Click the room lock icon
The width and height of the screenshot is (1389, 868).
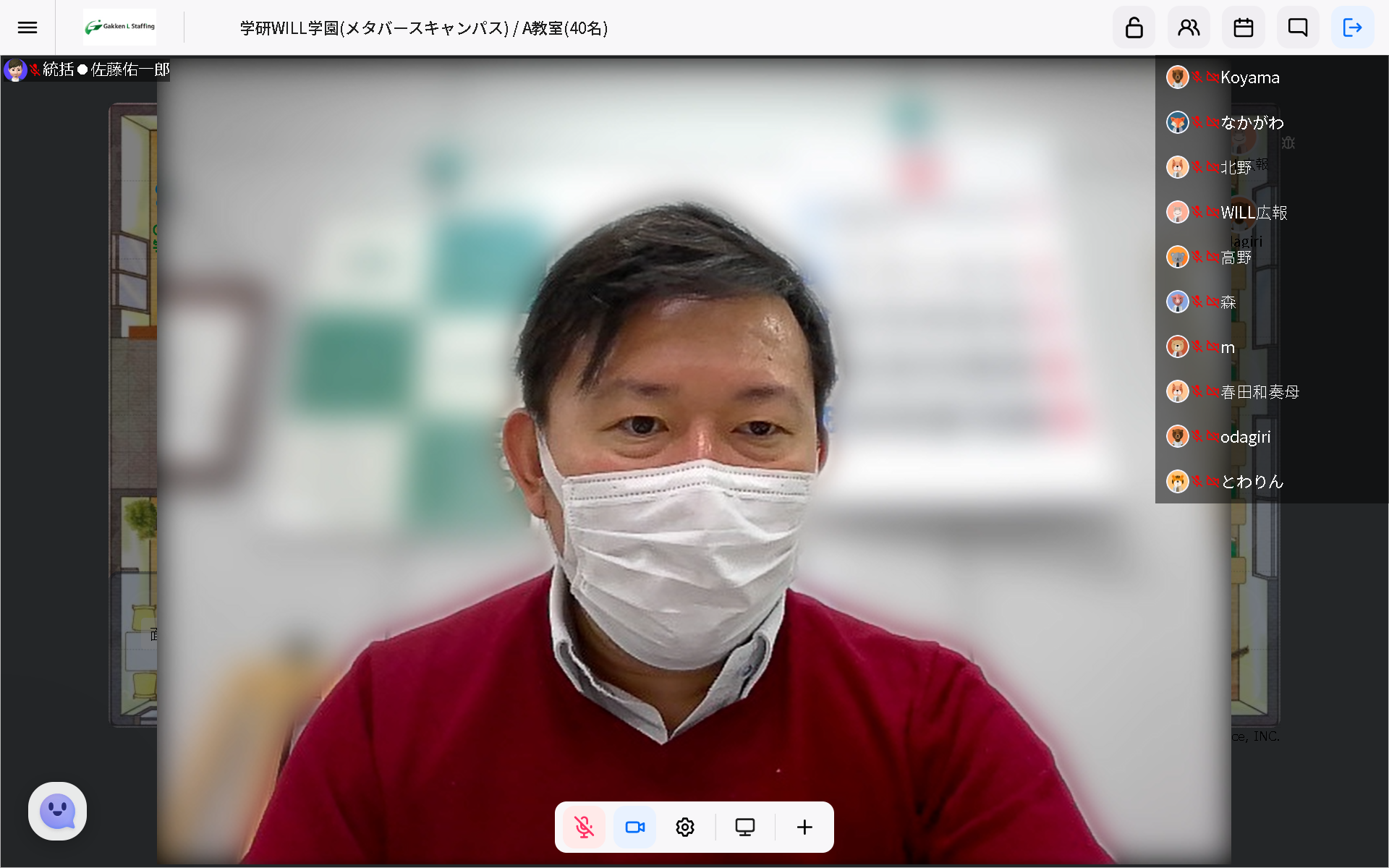[1134, 27]
